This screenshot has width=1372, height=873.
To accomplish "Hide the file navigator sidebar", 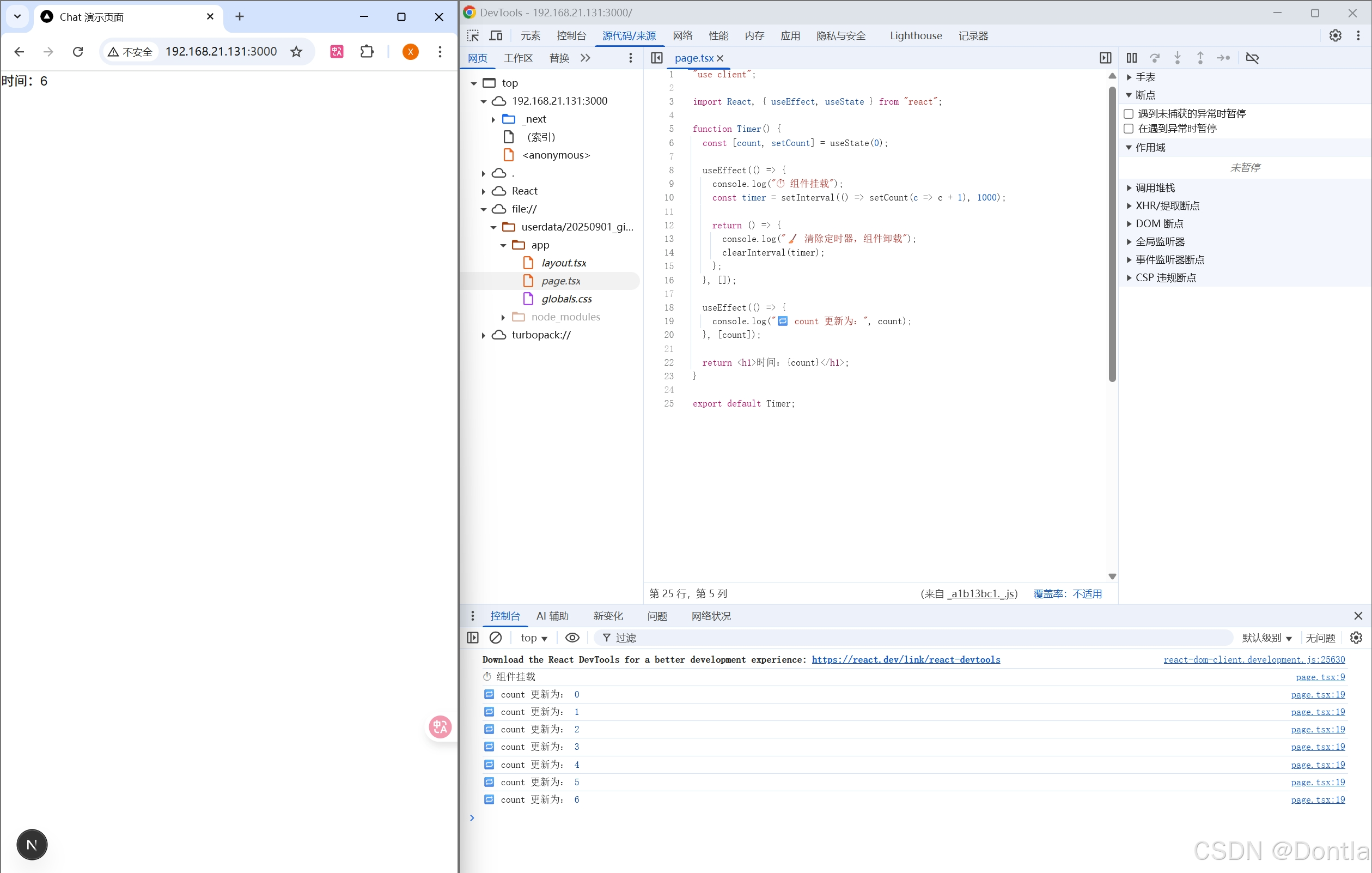I will [x=656, y=58].
